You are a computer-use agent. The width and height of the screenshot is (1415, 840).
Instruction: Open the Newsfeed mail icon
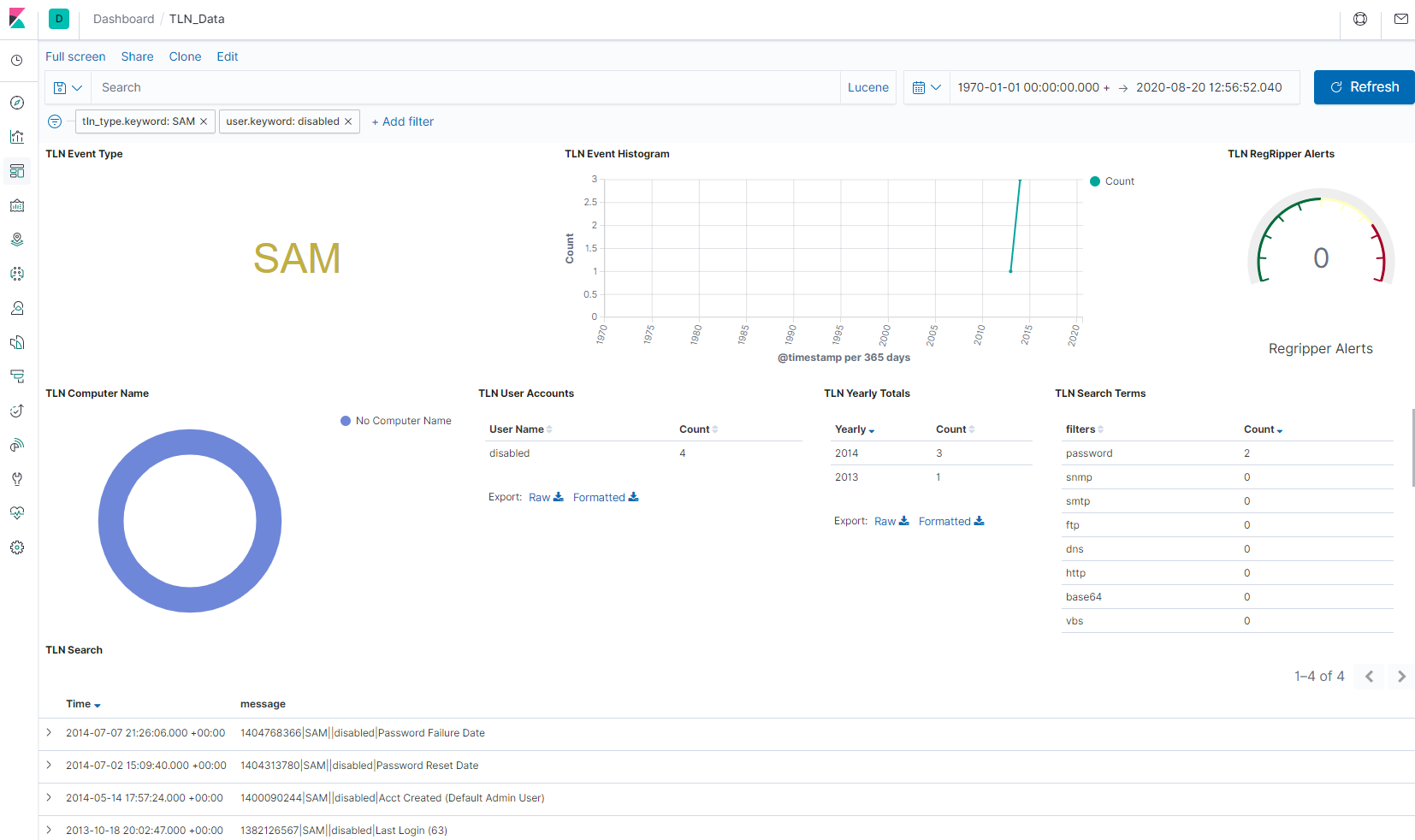(x=1401, y=19)
